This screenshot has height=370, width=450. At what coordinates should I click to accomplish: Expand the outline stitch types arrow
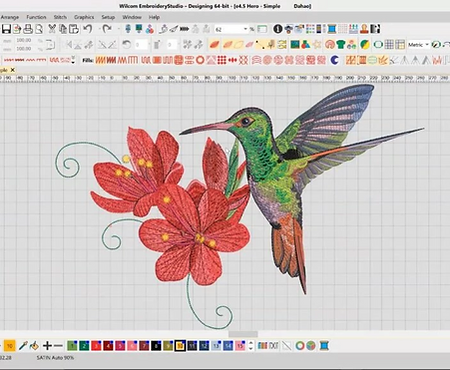[73, 60]
